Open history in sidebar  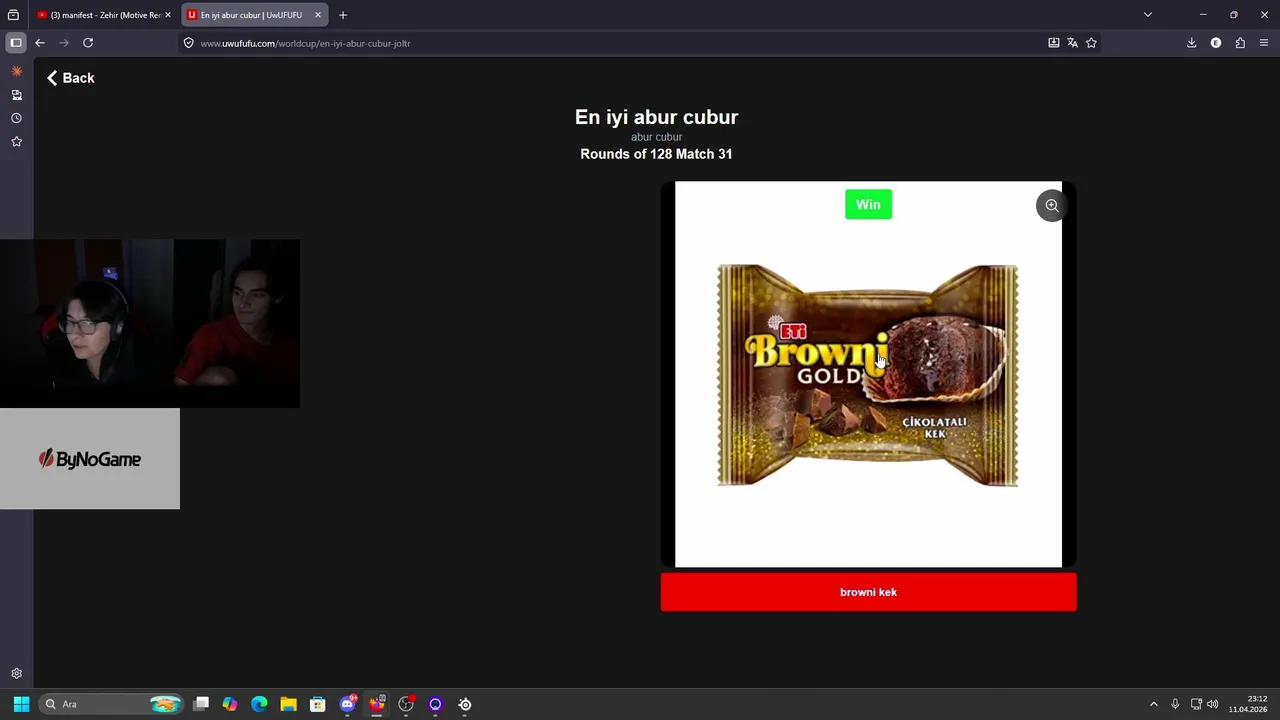16,118
